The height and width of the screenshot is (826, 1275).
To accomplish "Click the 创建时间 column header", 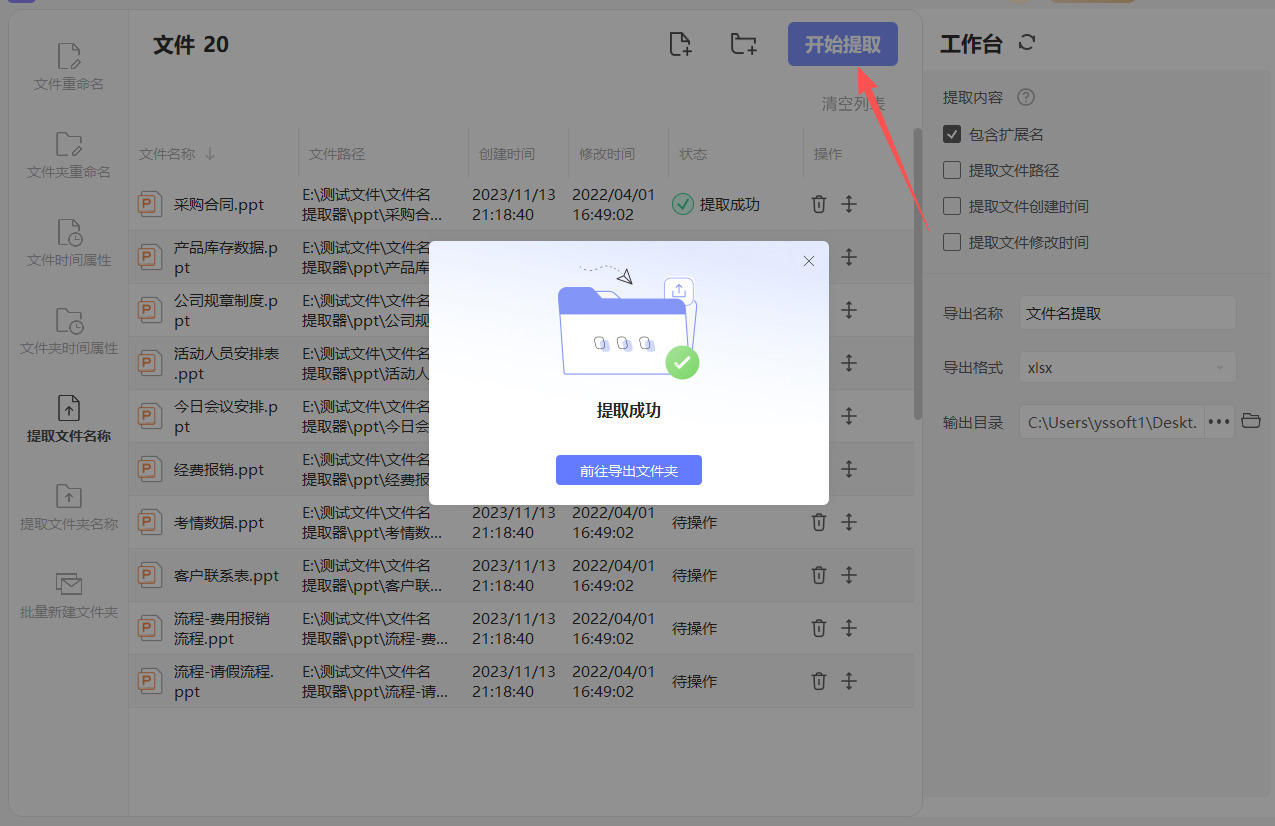I will (x=507, y=154).
